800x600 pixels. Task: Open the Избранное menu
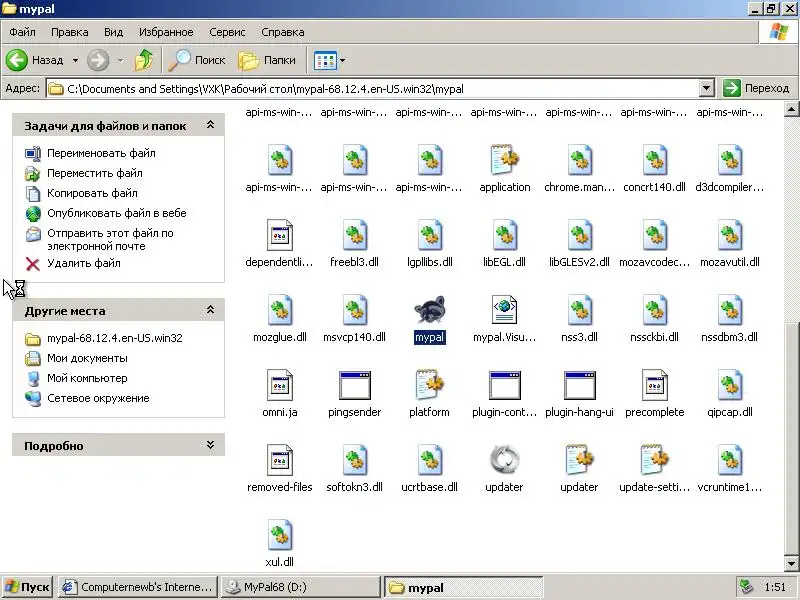(166, 32)
